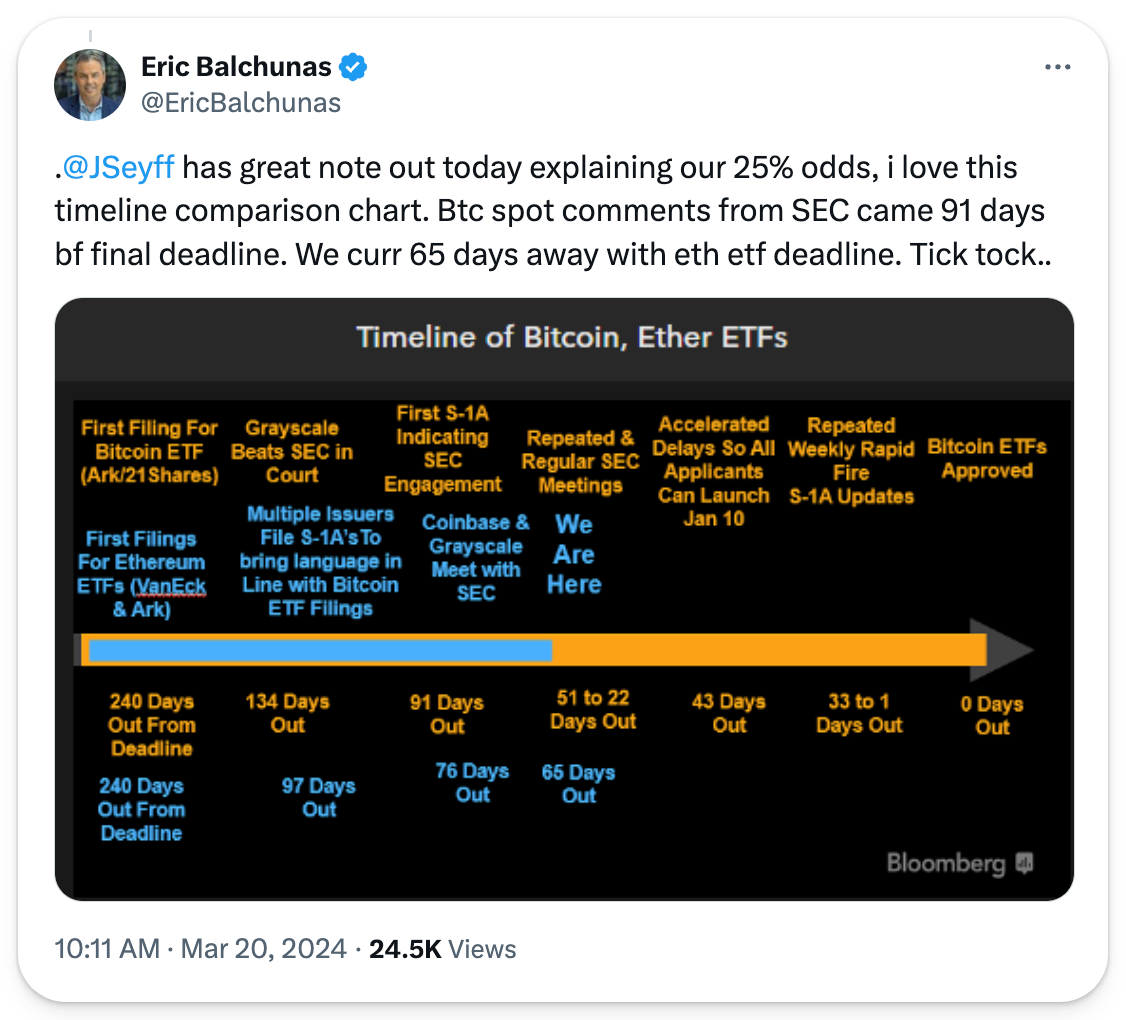
Task: Click the '65 Days Out' label
Action: tap(578, 783)
